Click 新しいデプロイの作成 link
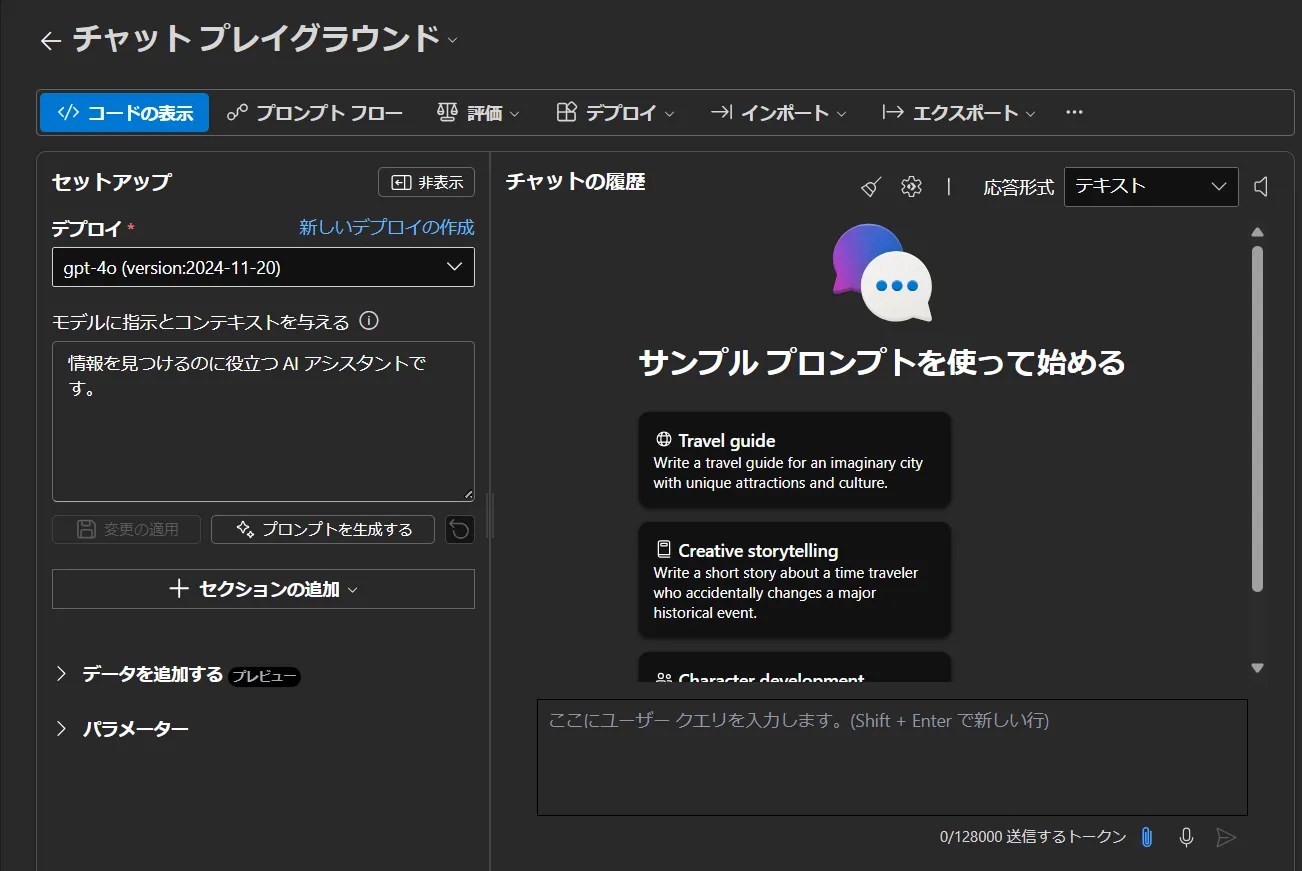This screenshot has height=871, width=1302. click(386, 227)
